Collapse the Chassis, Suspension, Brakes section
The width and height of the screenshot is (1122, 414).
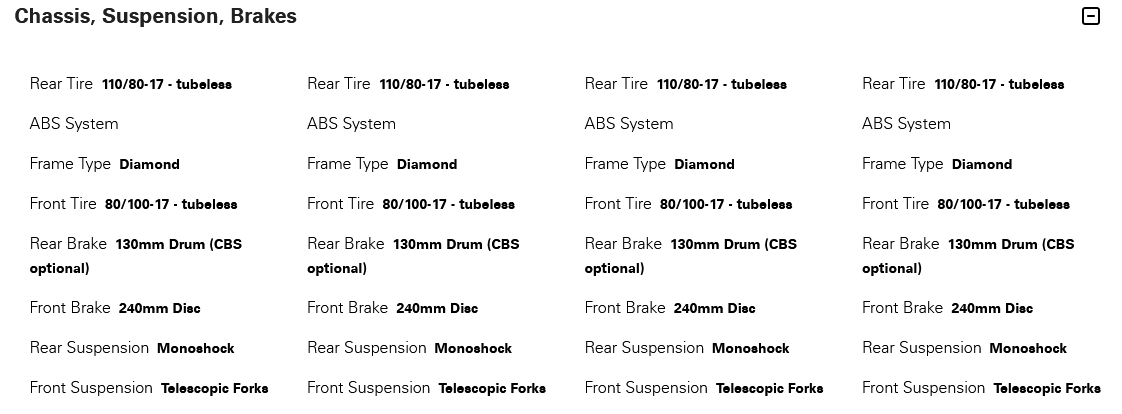(x=1090, y=16)
